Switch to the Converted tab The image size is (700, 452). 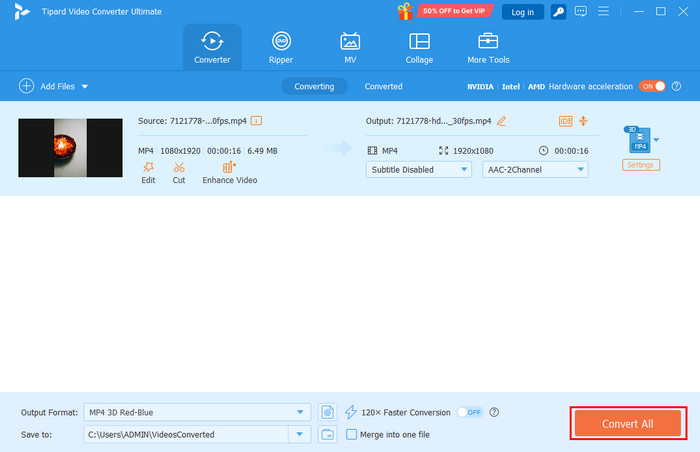pyautogui.click(x=383, y=87)
